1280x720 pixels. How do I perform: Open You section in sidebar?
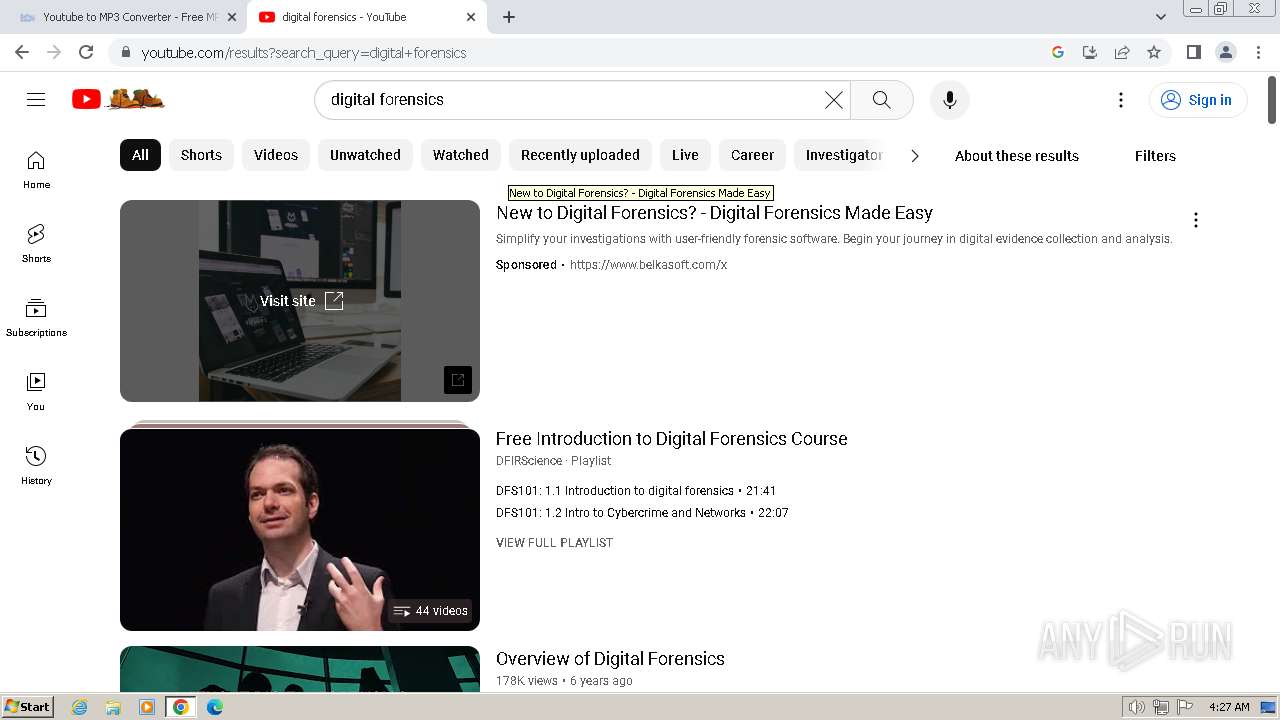pos(36,392)
